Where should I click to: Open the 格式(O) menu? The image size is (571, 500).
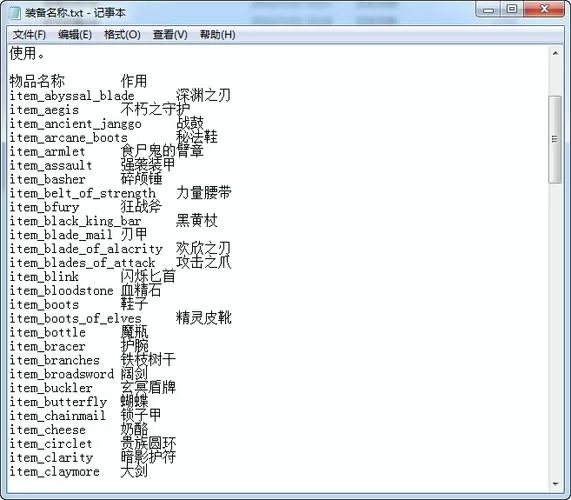(x=122, y=35)
